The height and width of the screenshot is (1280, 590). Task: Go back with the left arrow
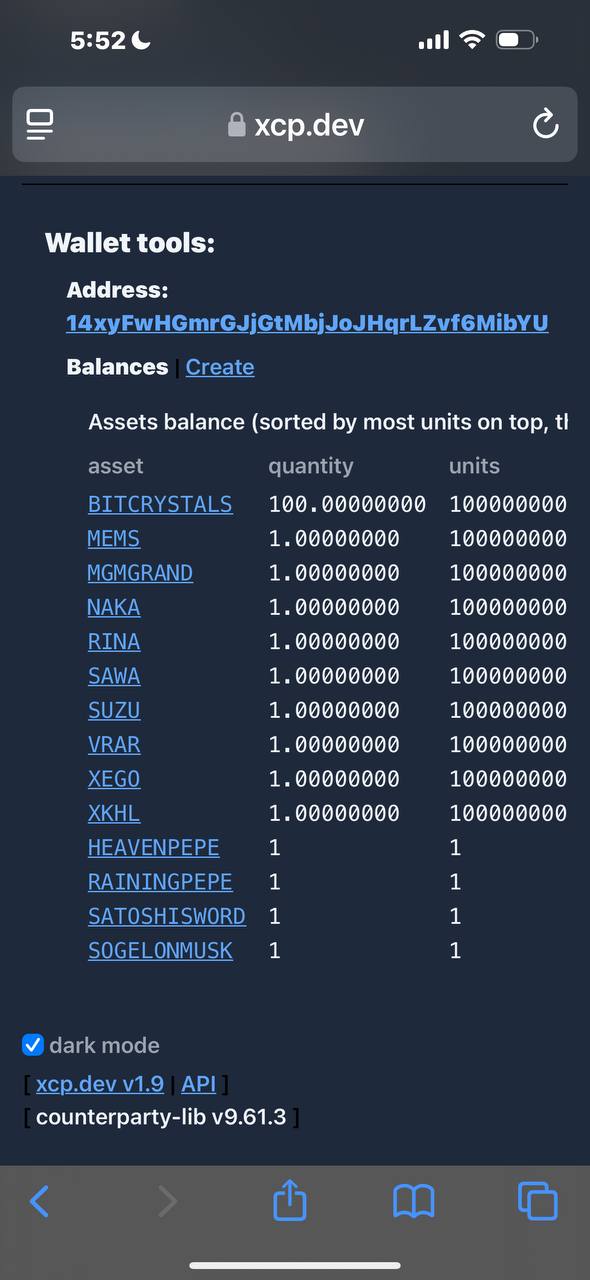click(39, 1201)
